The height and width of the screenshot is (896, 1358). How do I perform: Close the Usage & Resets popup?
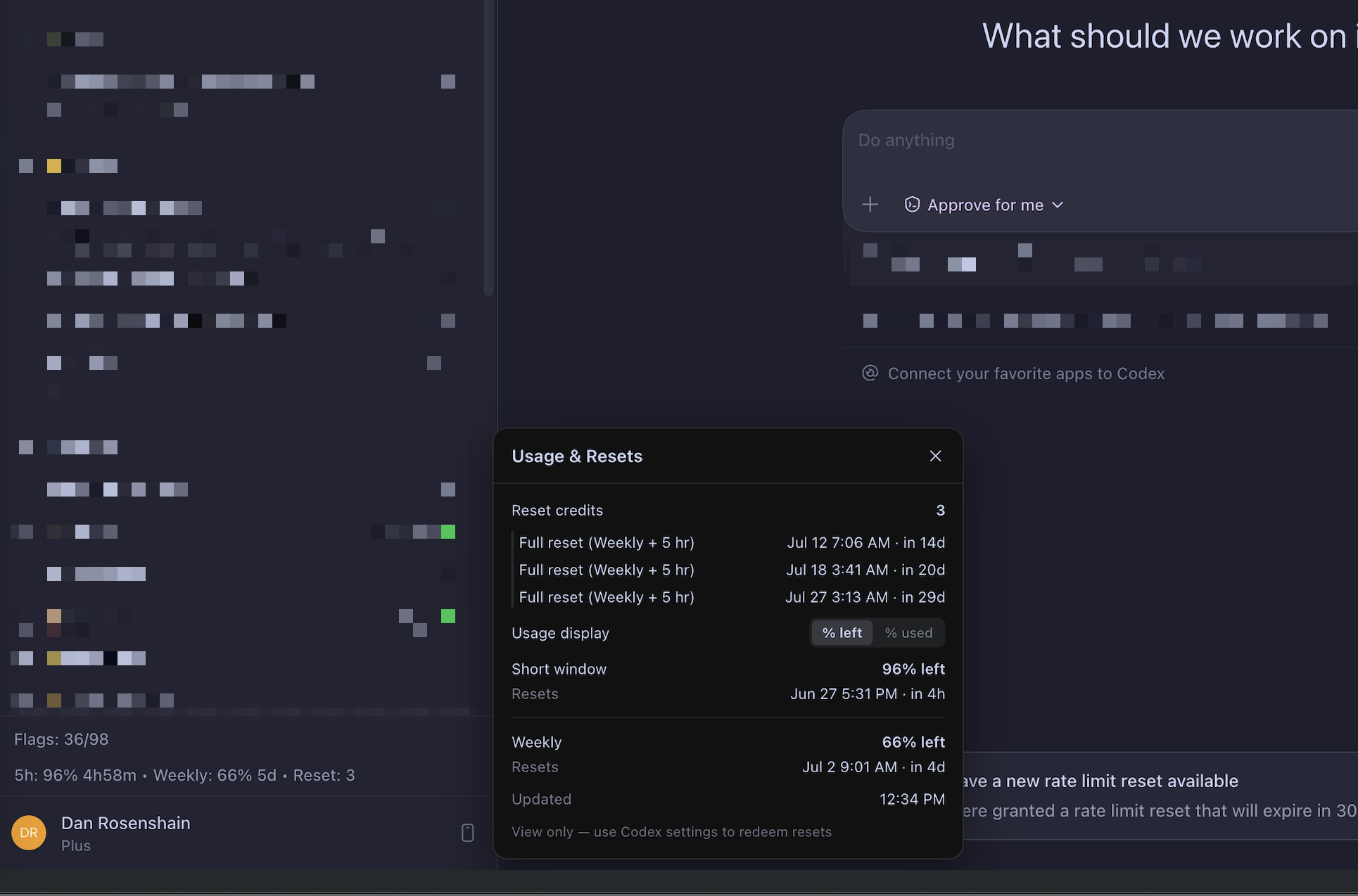[935, 456]
